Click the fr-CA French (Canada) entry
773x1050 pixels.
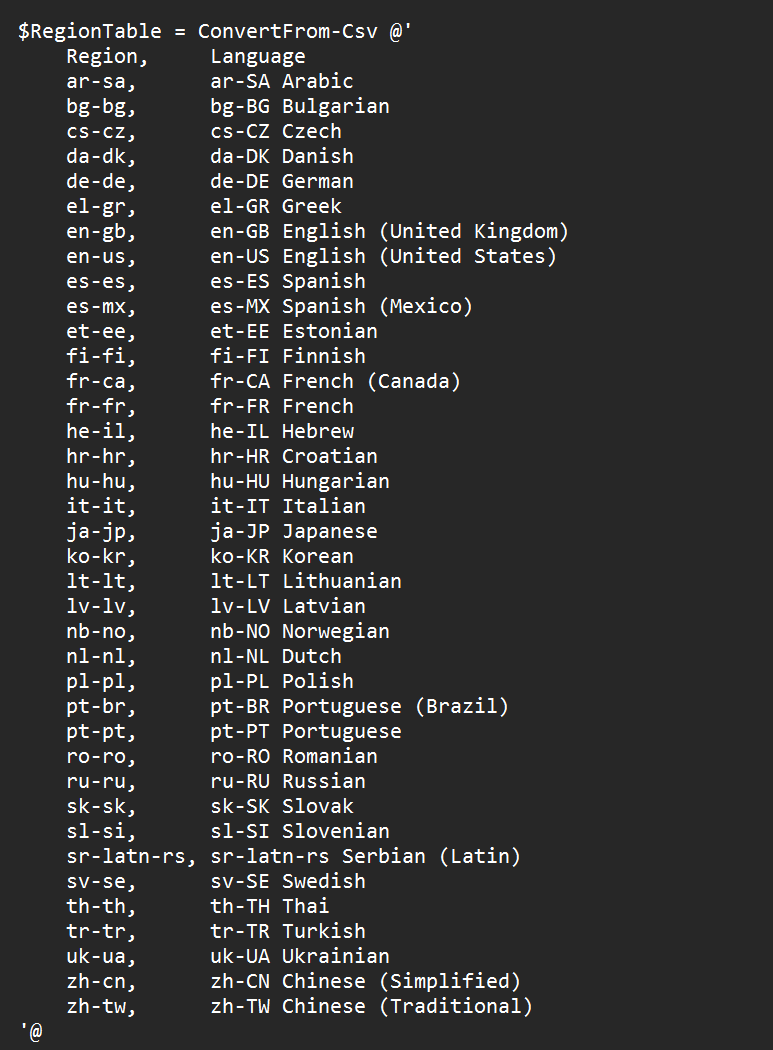[x=336, y=382]
